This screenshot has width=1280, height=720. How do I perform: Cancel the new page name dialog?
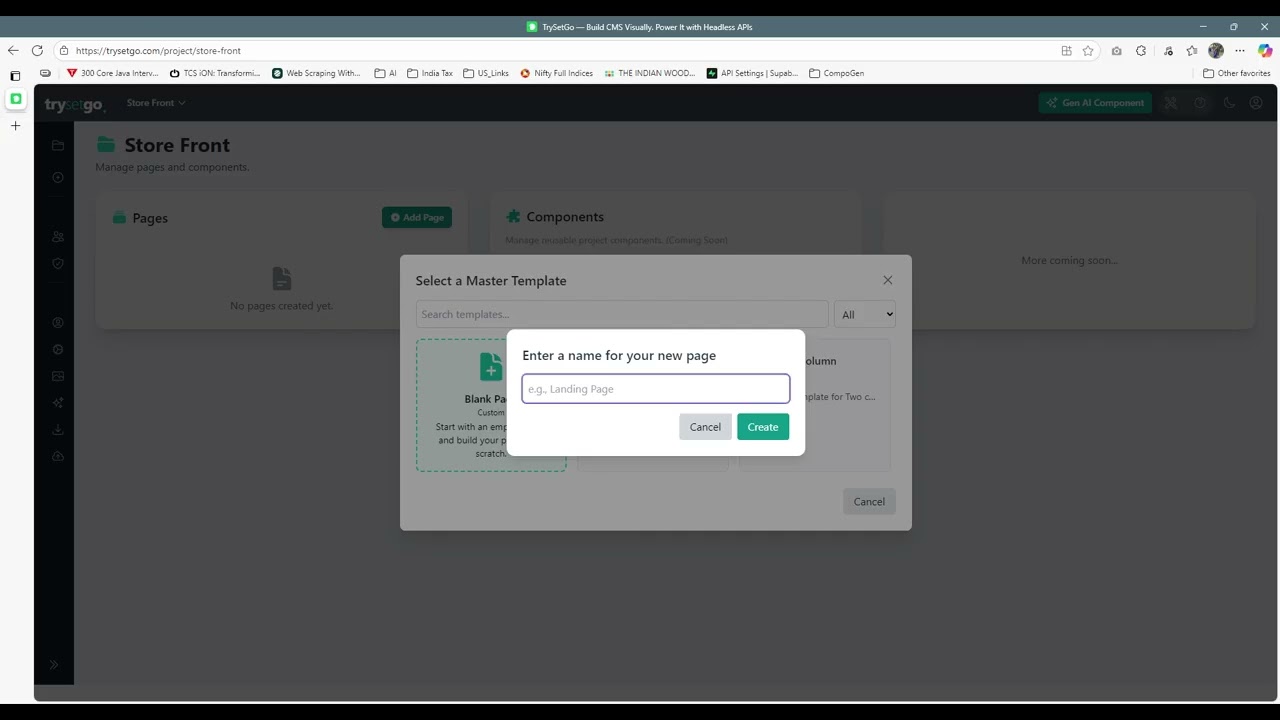click(x=705, y=427)
